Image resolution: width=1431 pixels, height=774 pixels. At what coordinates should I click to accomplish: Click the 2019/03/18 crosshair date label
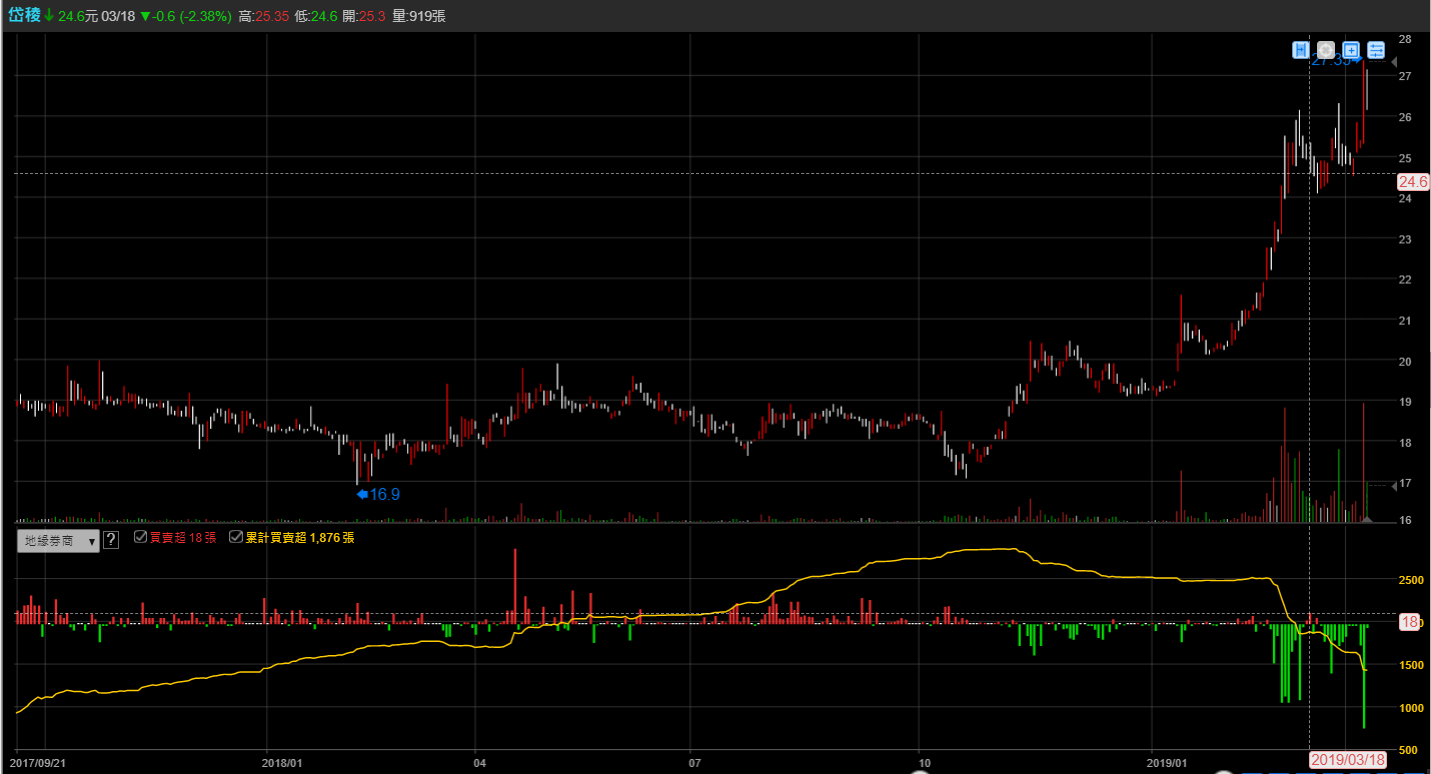(1346, 760)
